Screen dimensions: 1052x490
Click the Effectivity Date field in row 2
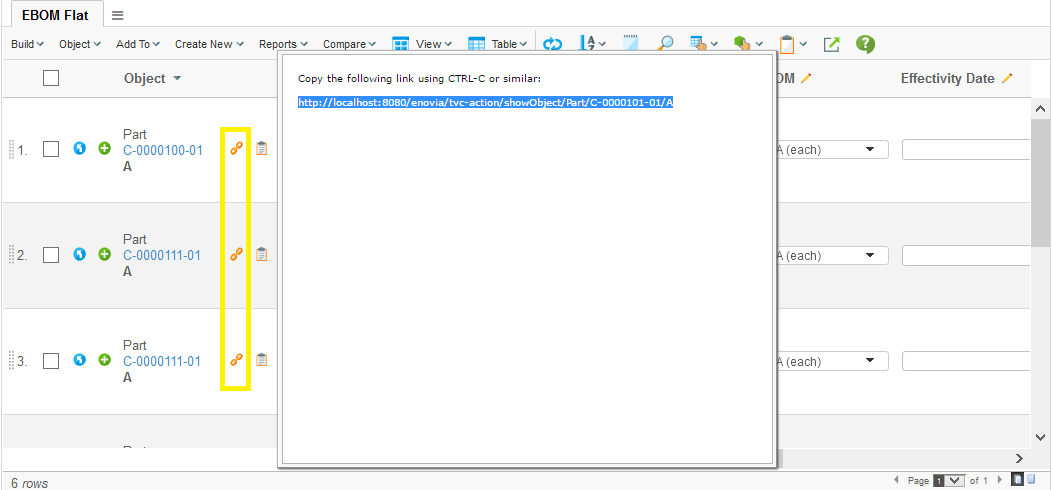click(x=966, y=256)
